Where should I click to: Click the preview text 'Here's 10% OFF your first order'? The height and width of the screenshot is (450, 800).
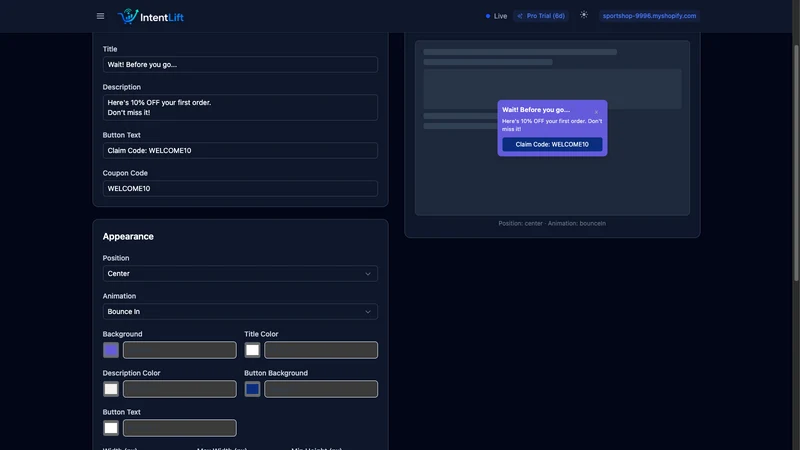tap(545, 121)
